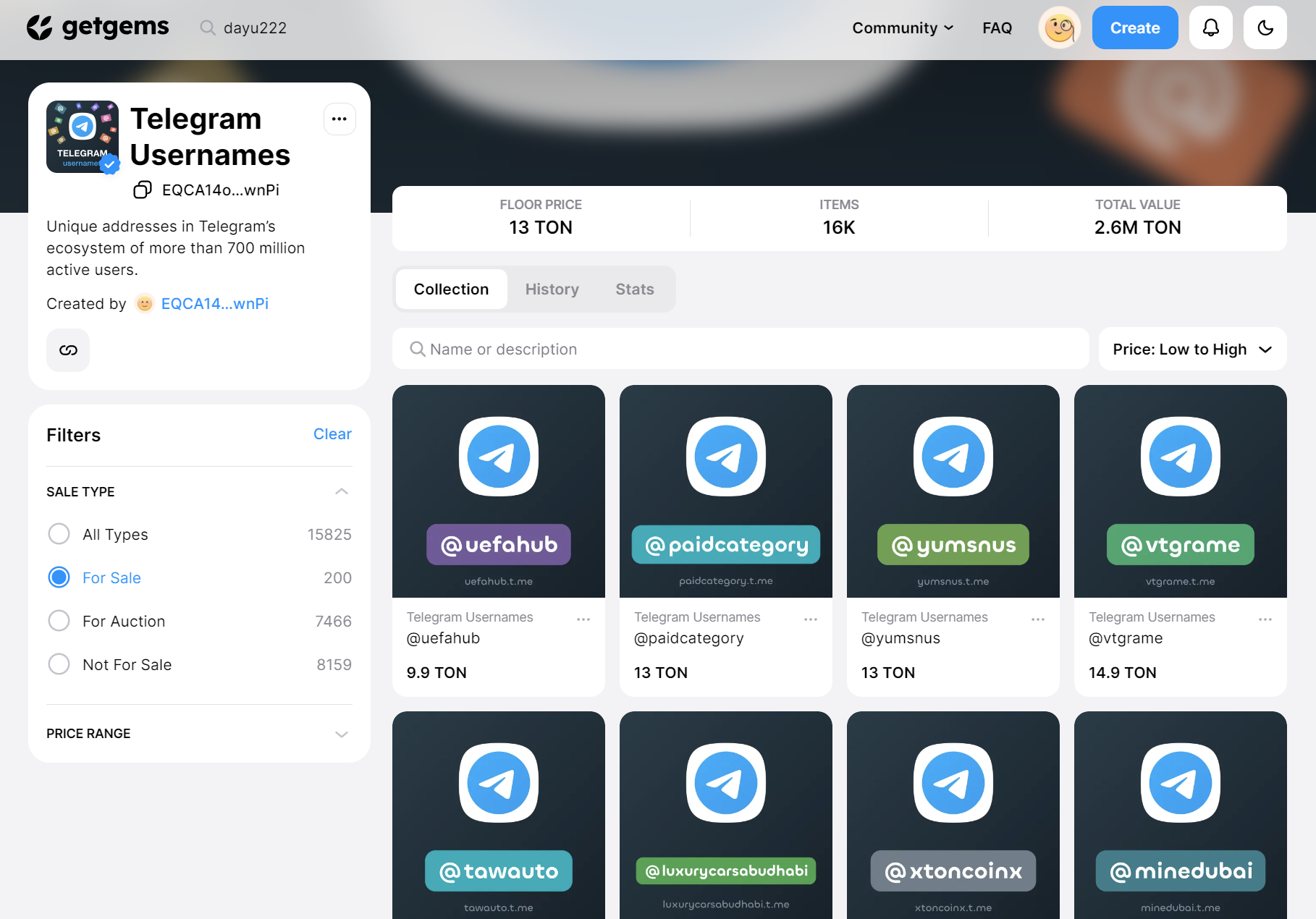Open Telegram Usernames collection avatar
The image size is (1316, 919).
(83, 137)
